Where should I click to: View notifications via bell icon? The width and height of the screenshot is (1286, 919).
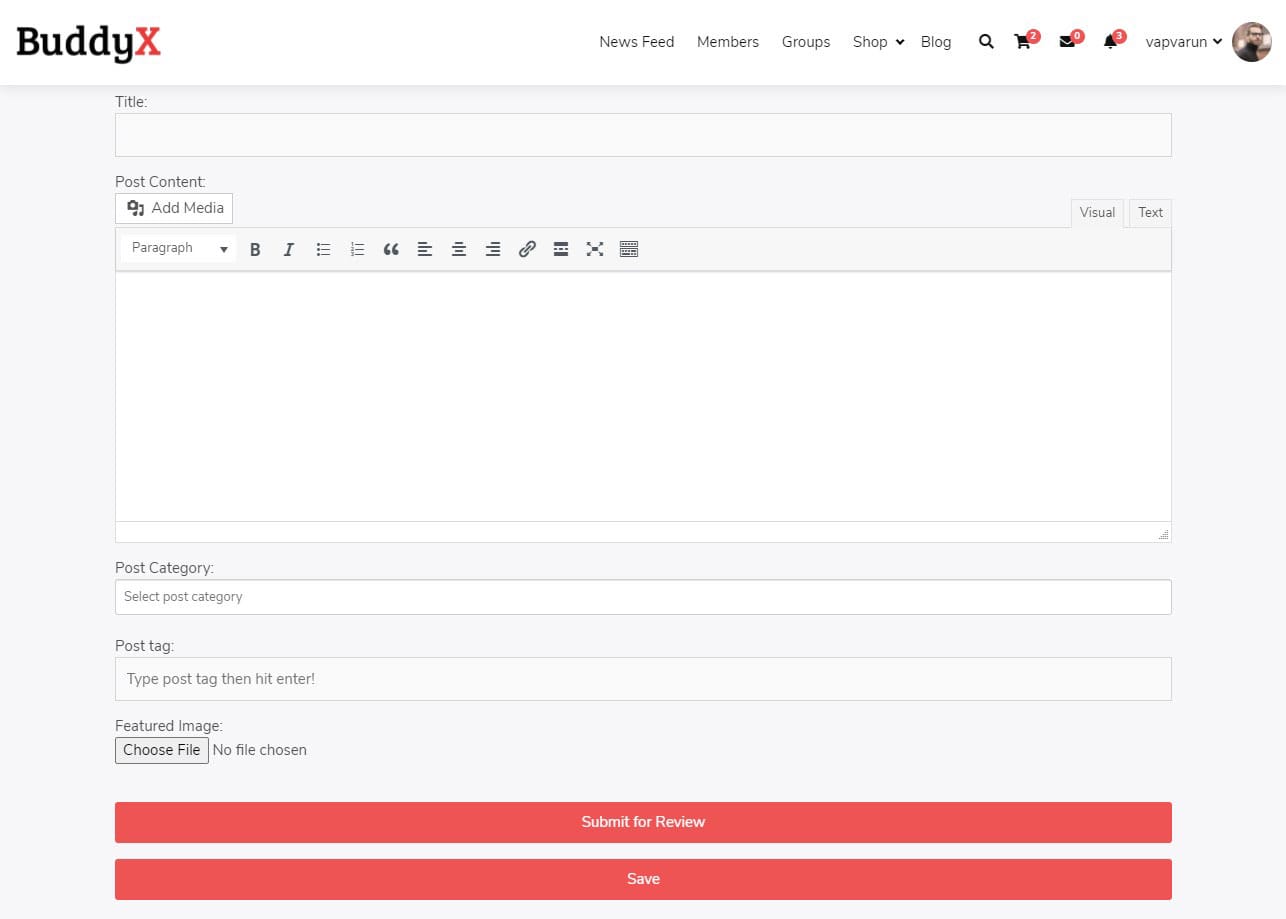(x=1109, y=42)
